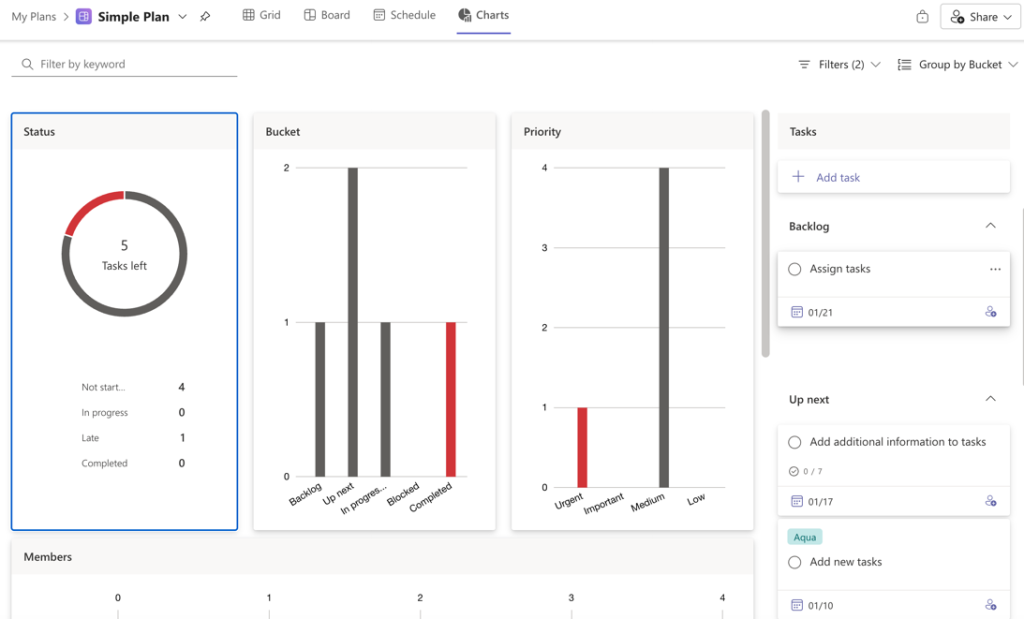Switch to the Board tab
The image size is (1024, 619).
tap(327, 16)
